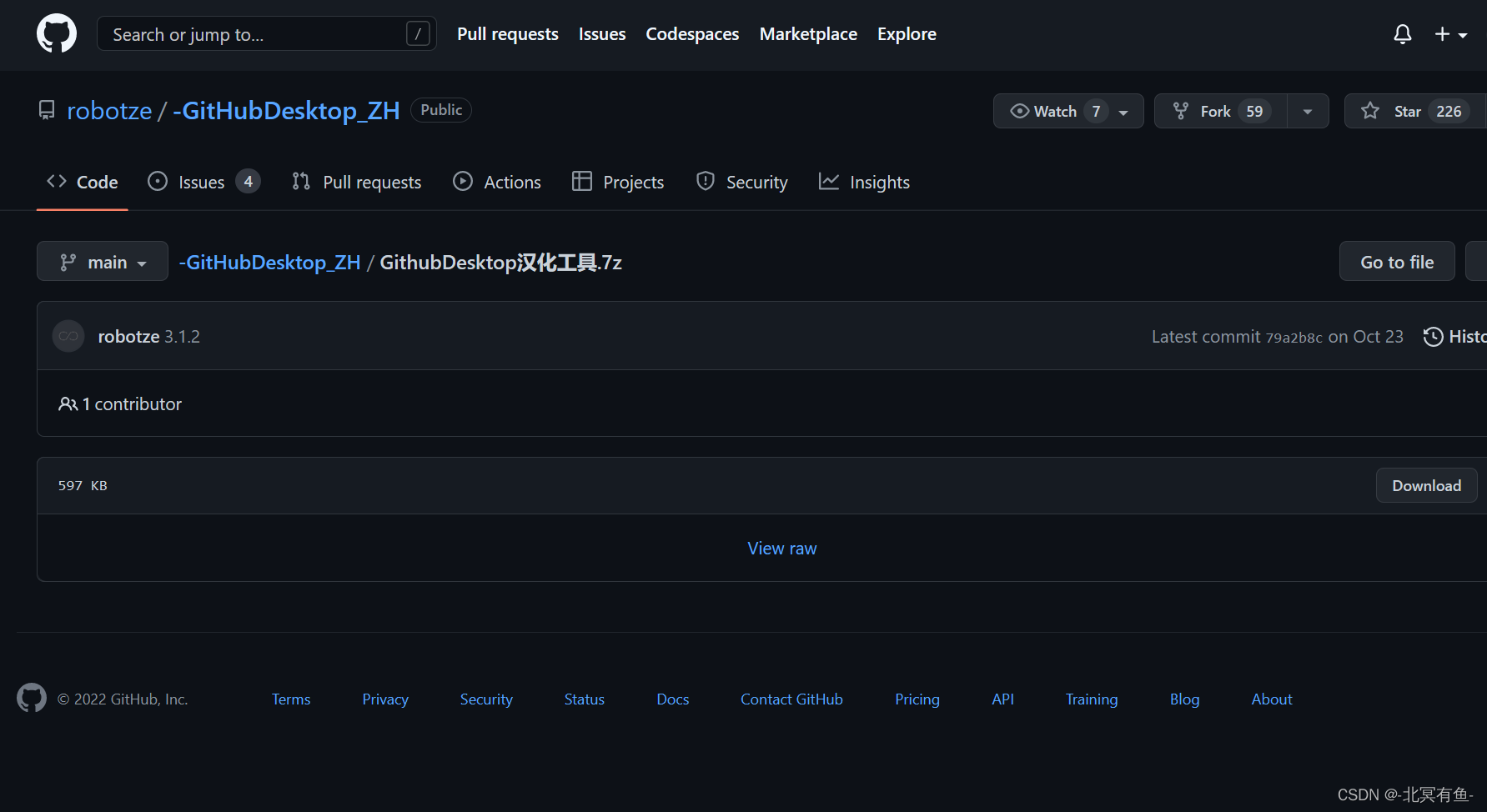1487x812 pixels.
Task: Open About footer link
Action: pos(1272,699)
